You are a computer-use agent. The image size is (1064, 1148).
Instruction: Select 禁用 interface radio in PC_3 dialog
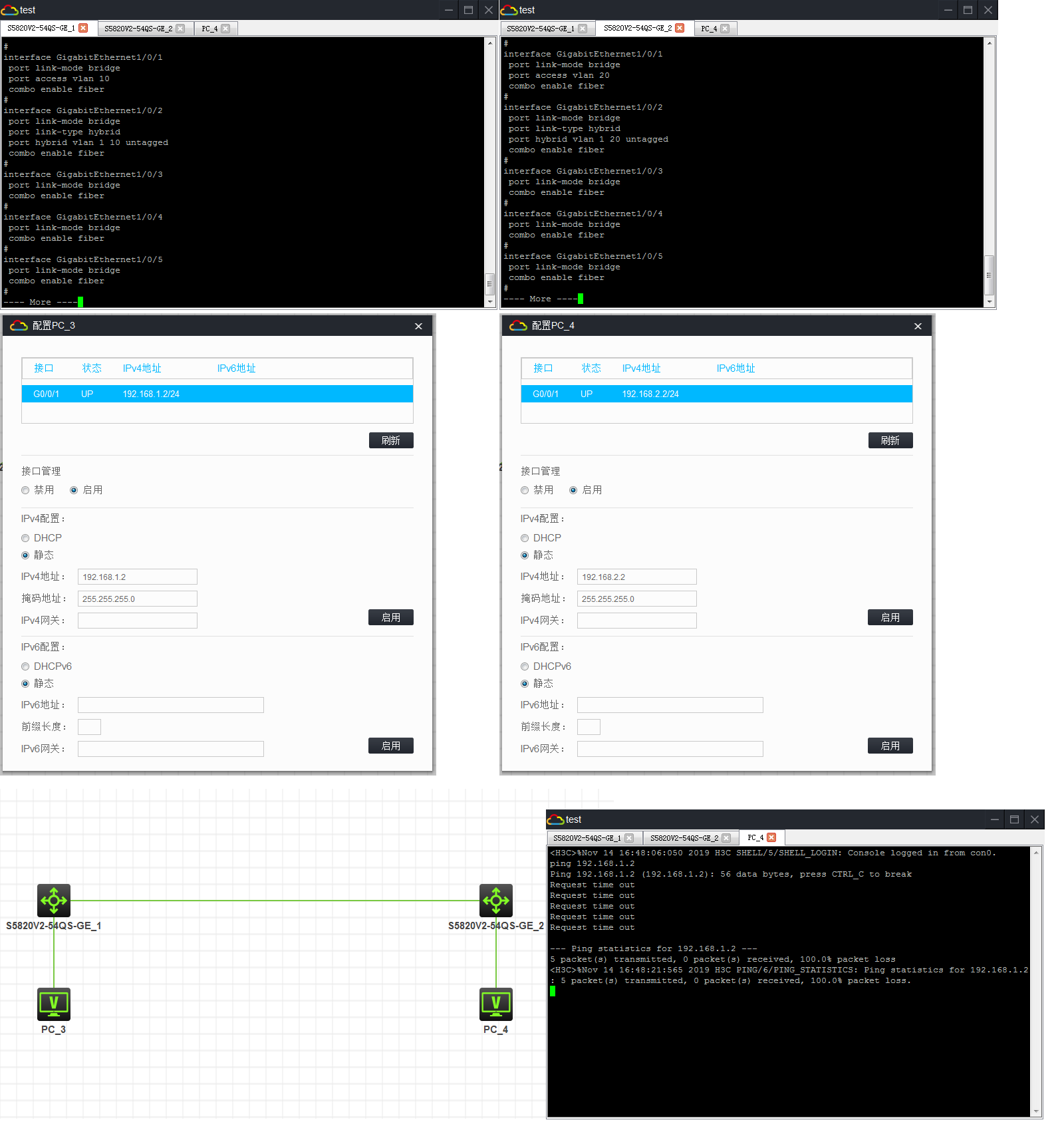point(25,490)
